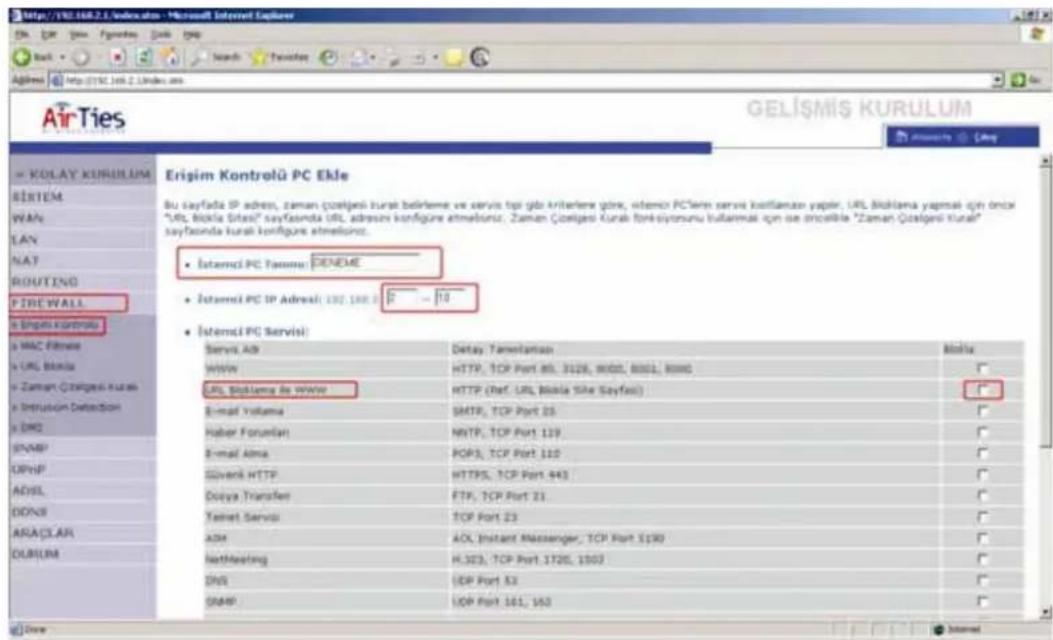Image resolution: width=1053 pixels, height=640 pixels.
Task: Open Intrusion Detection submenu item
Action: point(66,407)
